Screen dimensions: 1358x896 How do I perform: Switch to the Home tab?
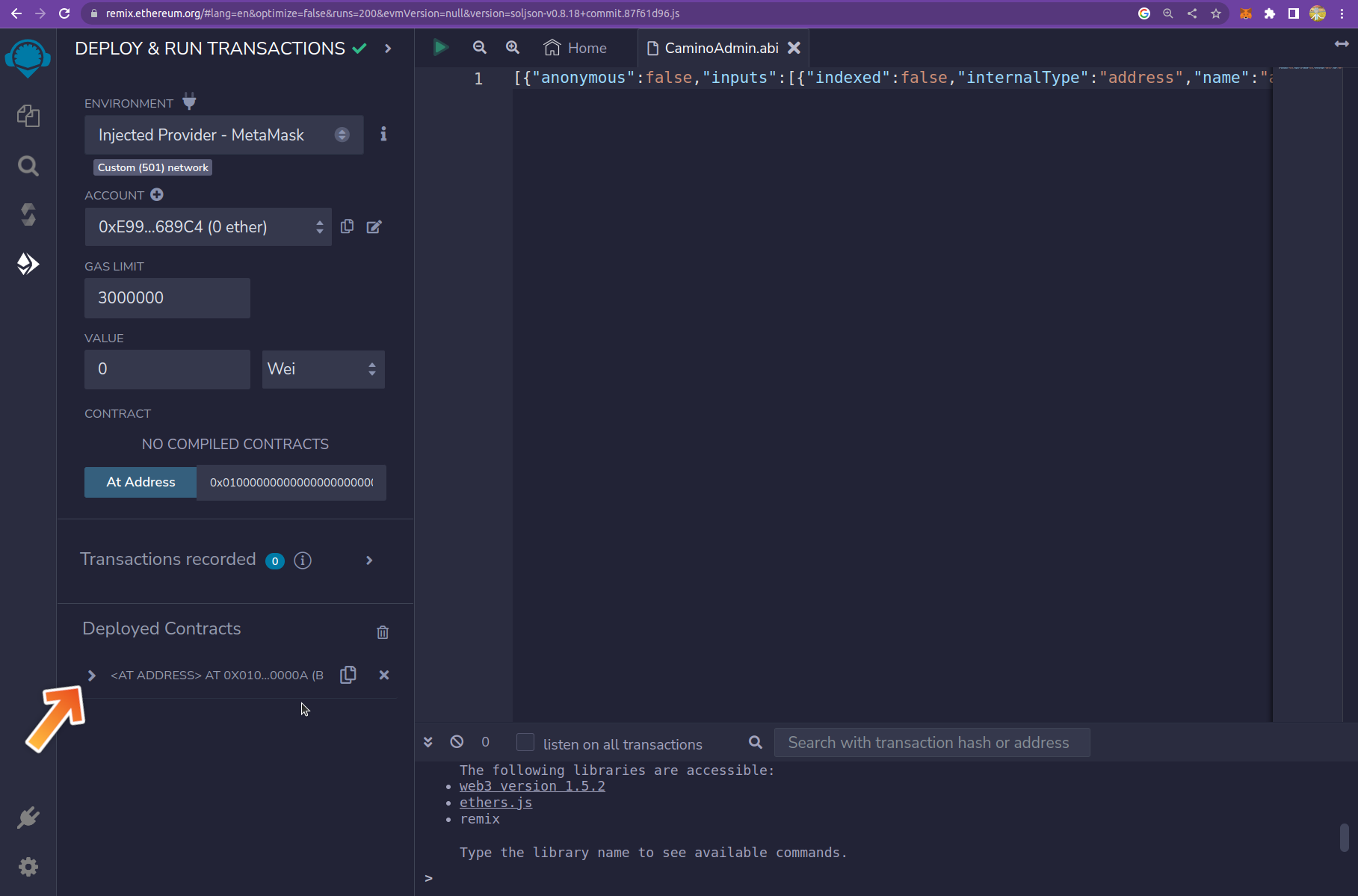(x=575, y=48)
